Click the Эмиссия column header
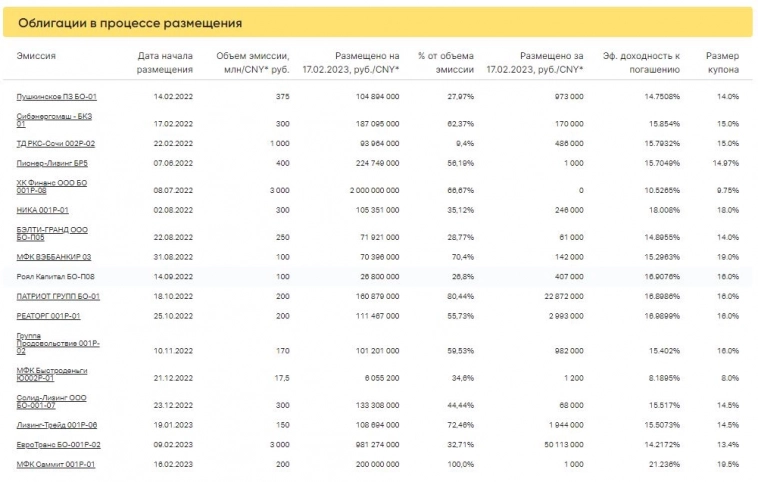This screenshot has height=482, width=758. [x=37, y=56]
